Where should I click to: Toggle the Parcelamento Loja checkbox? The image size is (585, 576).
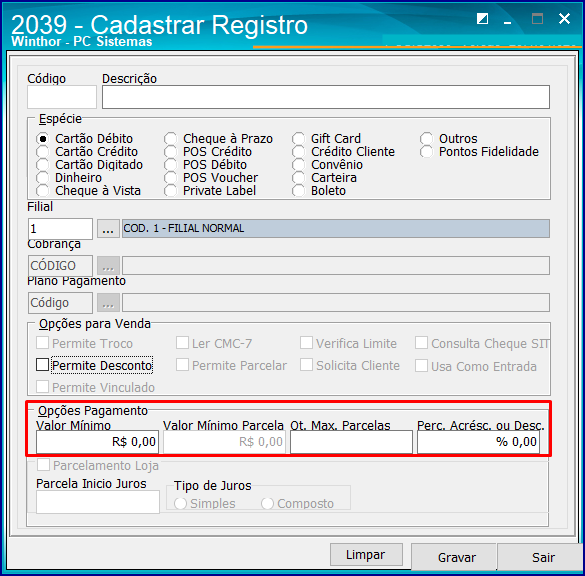coord(43,465)
